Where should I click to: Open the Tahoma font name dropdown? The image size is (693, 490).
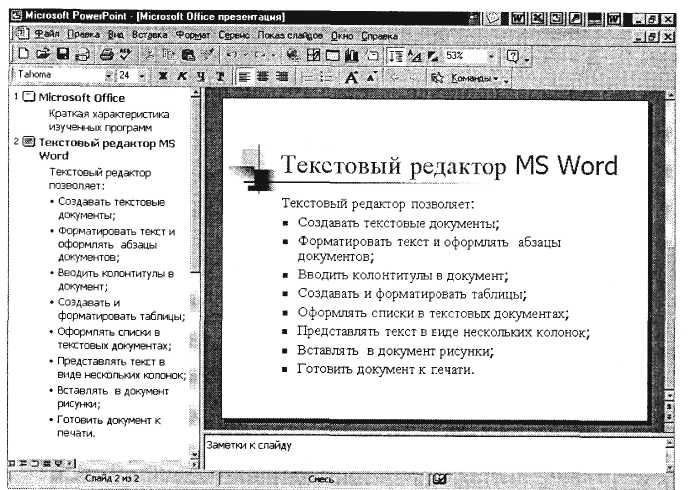coord(108,76)
